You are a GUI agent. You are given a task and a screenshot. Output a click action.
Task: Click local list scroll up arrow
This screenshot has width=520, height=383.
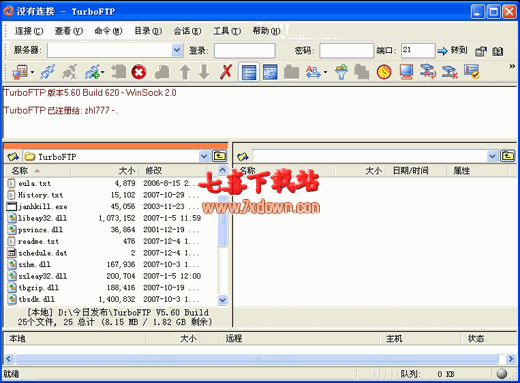click(222, 170)
